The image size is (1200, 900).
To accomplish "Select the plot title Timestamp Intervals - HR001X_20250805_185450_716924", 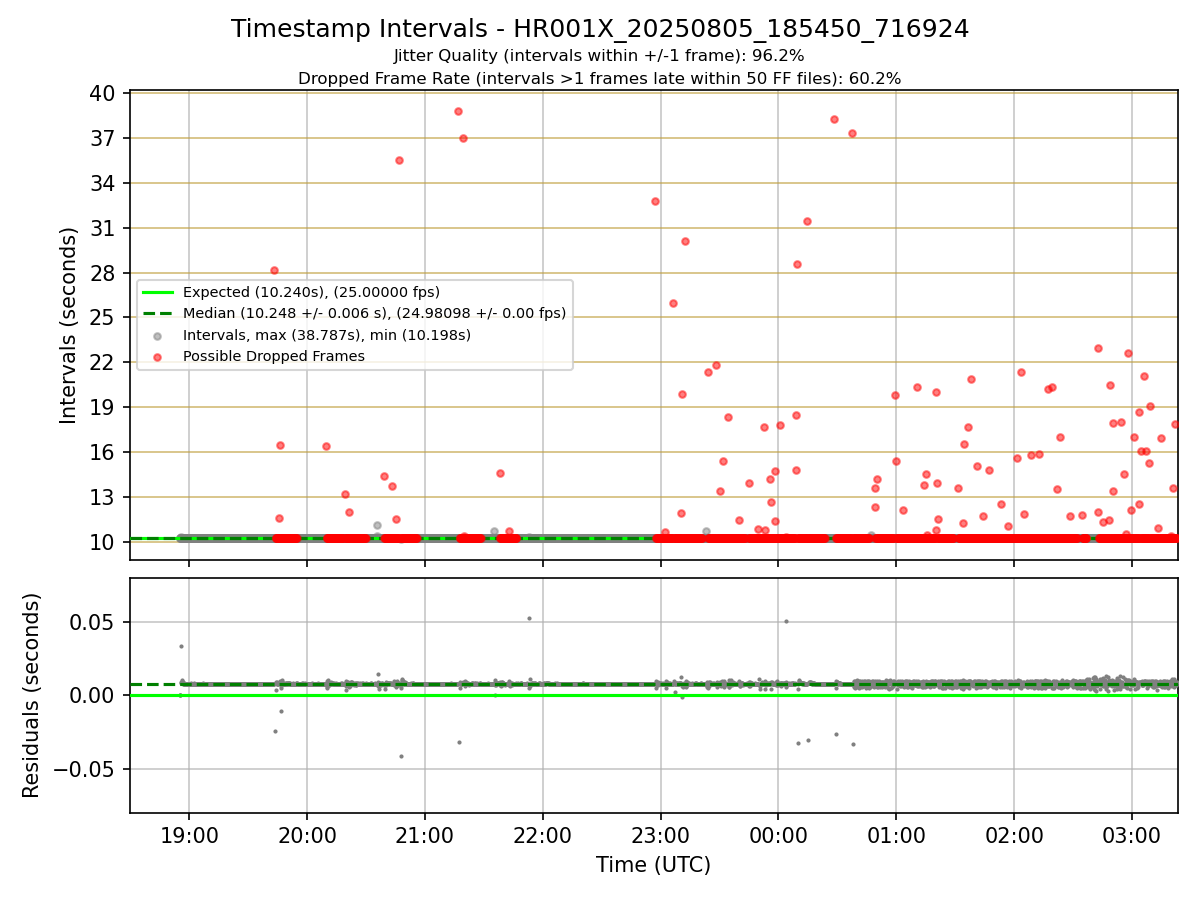I will (x=600, y=29).
